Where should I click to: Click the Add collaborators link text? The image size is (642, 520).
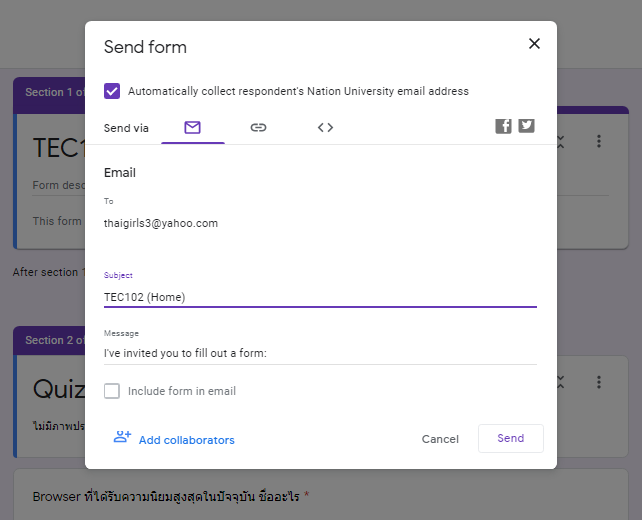tap(186, 440)
